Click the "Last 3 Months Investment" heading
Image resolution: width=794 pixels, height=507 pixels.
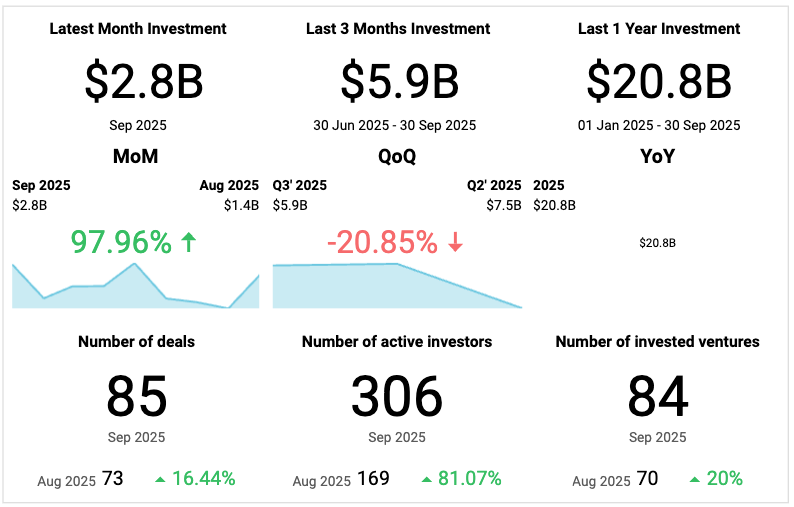tap(398, 29)
